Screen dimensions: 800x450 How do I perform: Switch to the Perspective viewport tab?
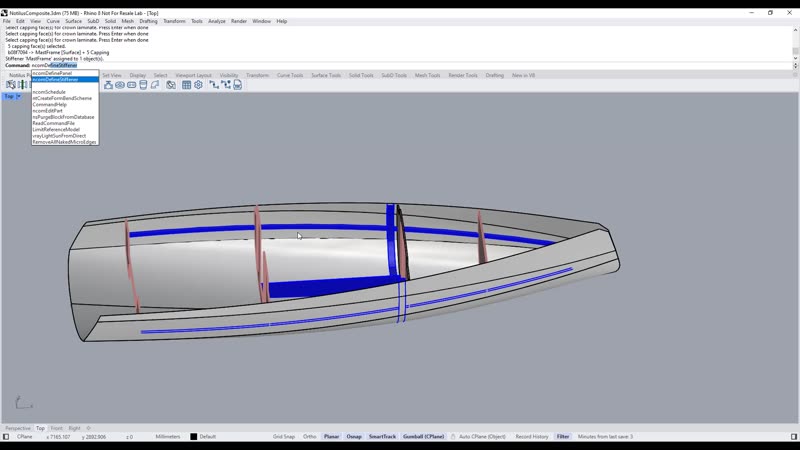click(x=18, y=428)
